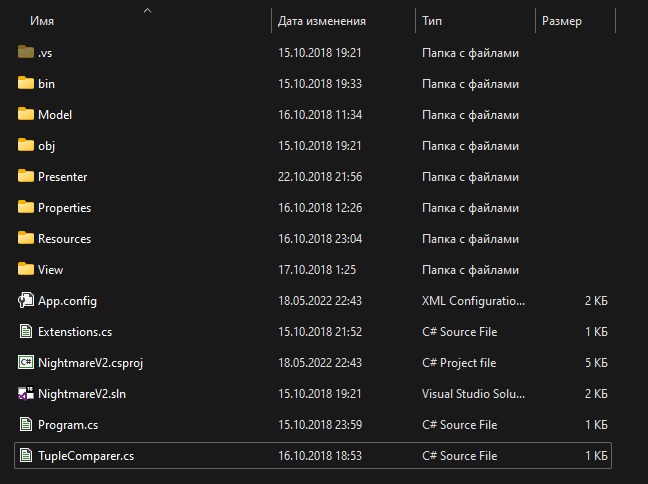The image size is (648, 484).
Task: Click the Тип column header
Action: (432, 21)
